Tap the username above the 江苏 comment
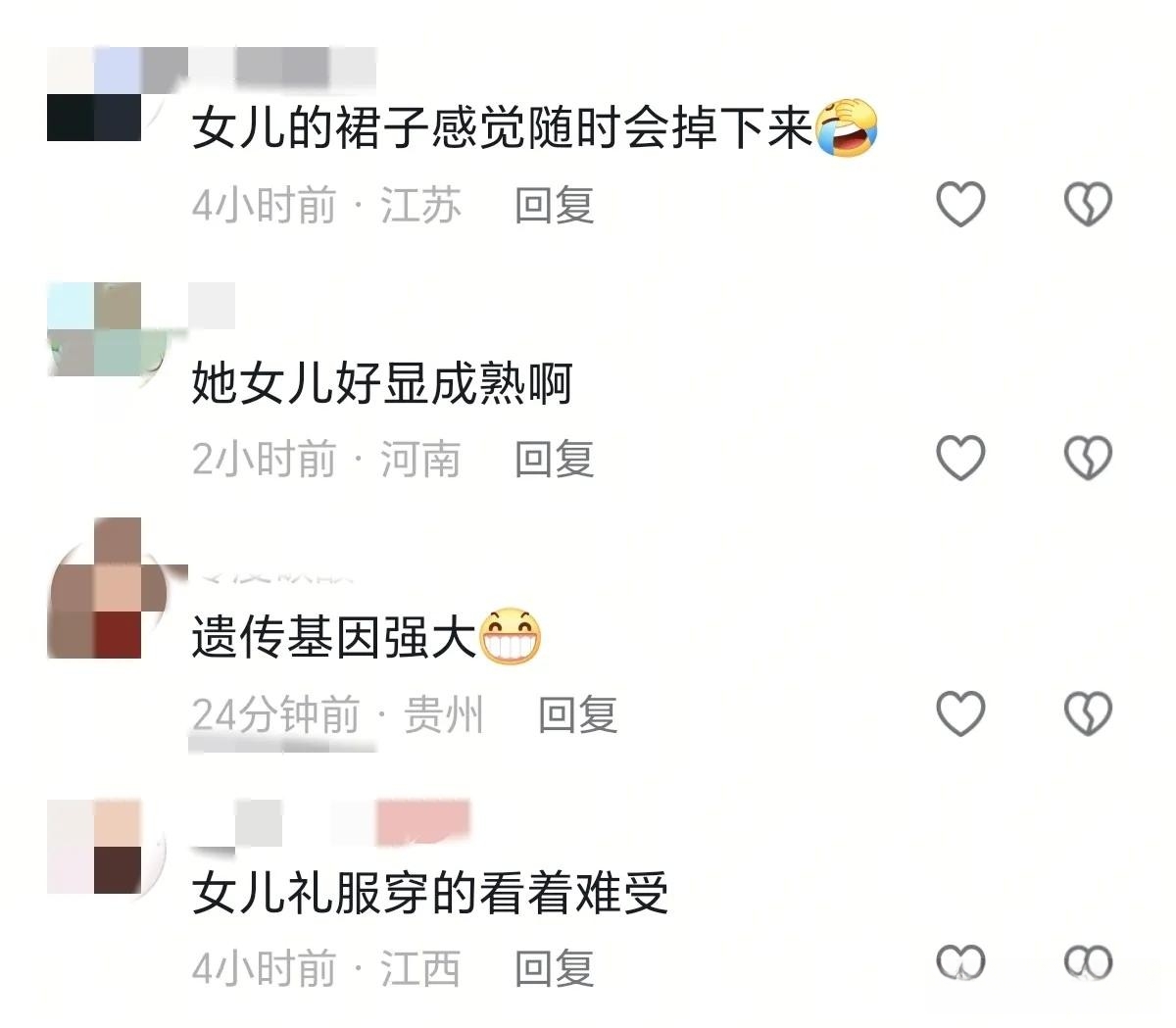This screenshot has width=1176, height=1028. (282, 67)
